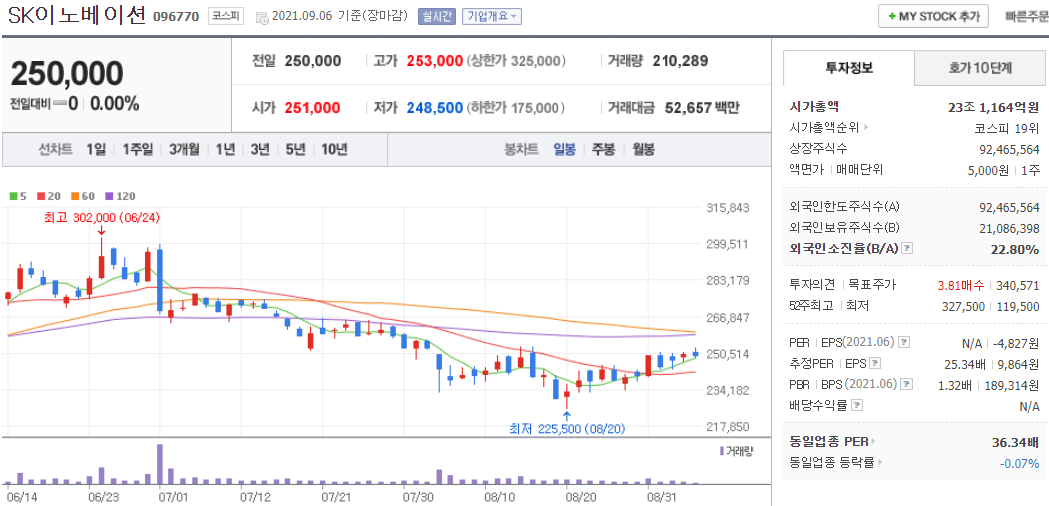
Task: Click the tallest volume bar near 07/01
Action: pos(160,464)
